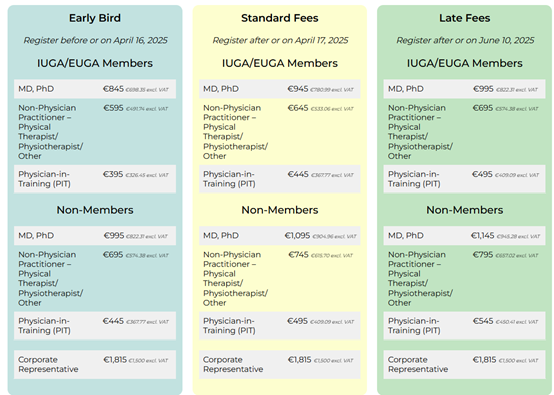The image size is (554, 395).
Task: Select the Early Bird heading
Action: [x=95, y=18]
